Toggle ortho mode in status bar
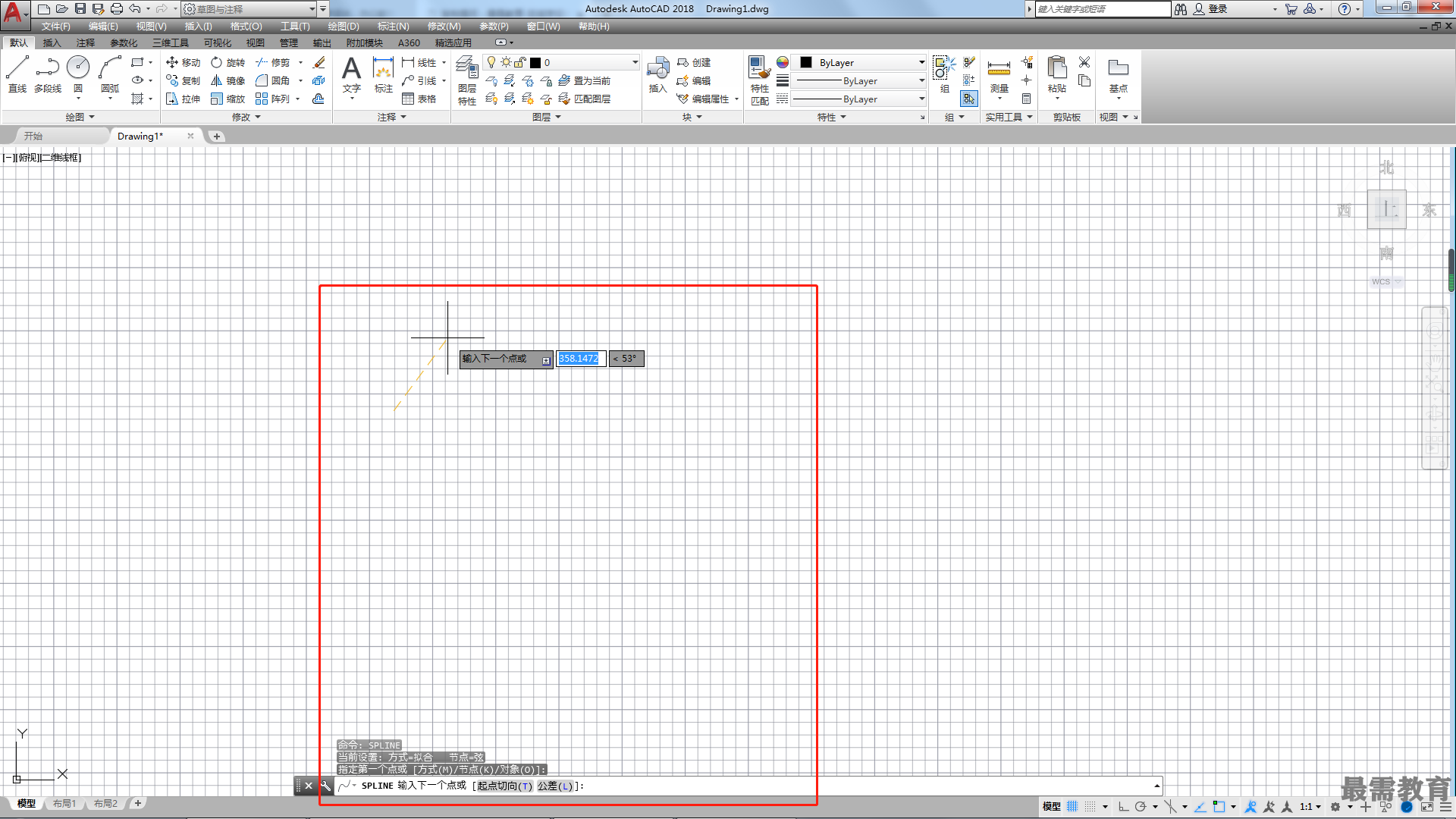The image size is (1456, 819). [1123, 807]
